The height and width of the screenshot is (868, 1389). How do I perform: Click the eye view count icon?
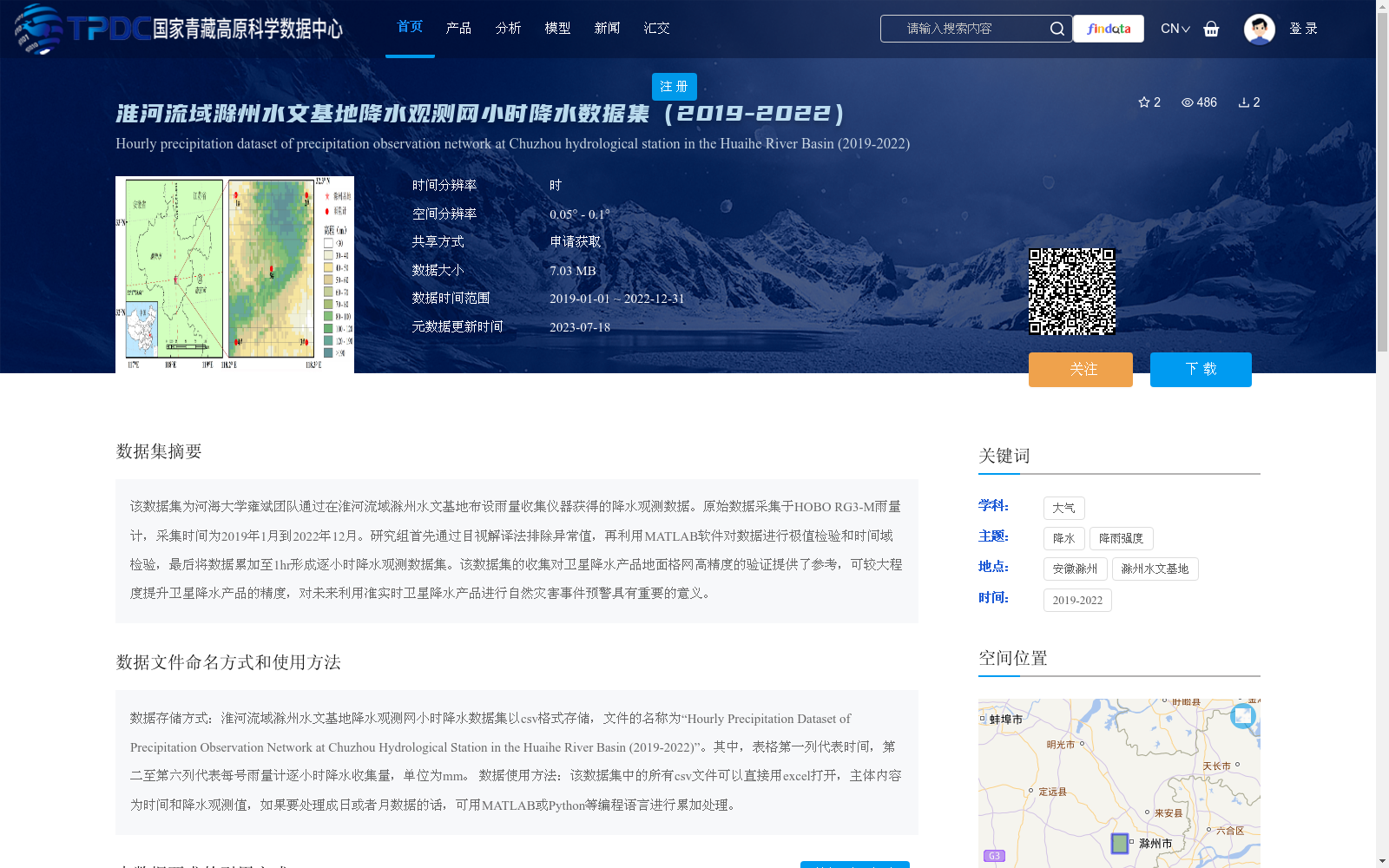(1188, 102)
